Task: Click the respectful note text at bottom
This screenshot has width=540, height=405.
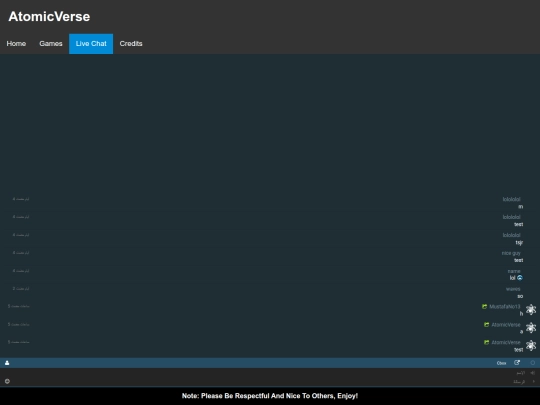Action: tap(270, 396)
